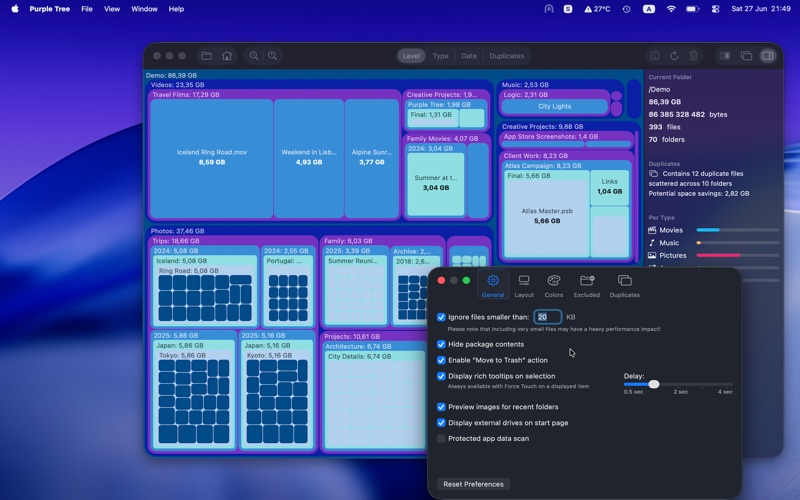
Task: Click the input source A icon
Action: tap(648, 9)
